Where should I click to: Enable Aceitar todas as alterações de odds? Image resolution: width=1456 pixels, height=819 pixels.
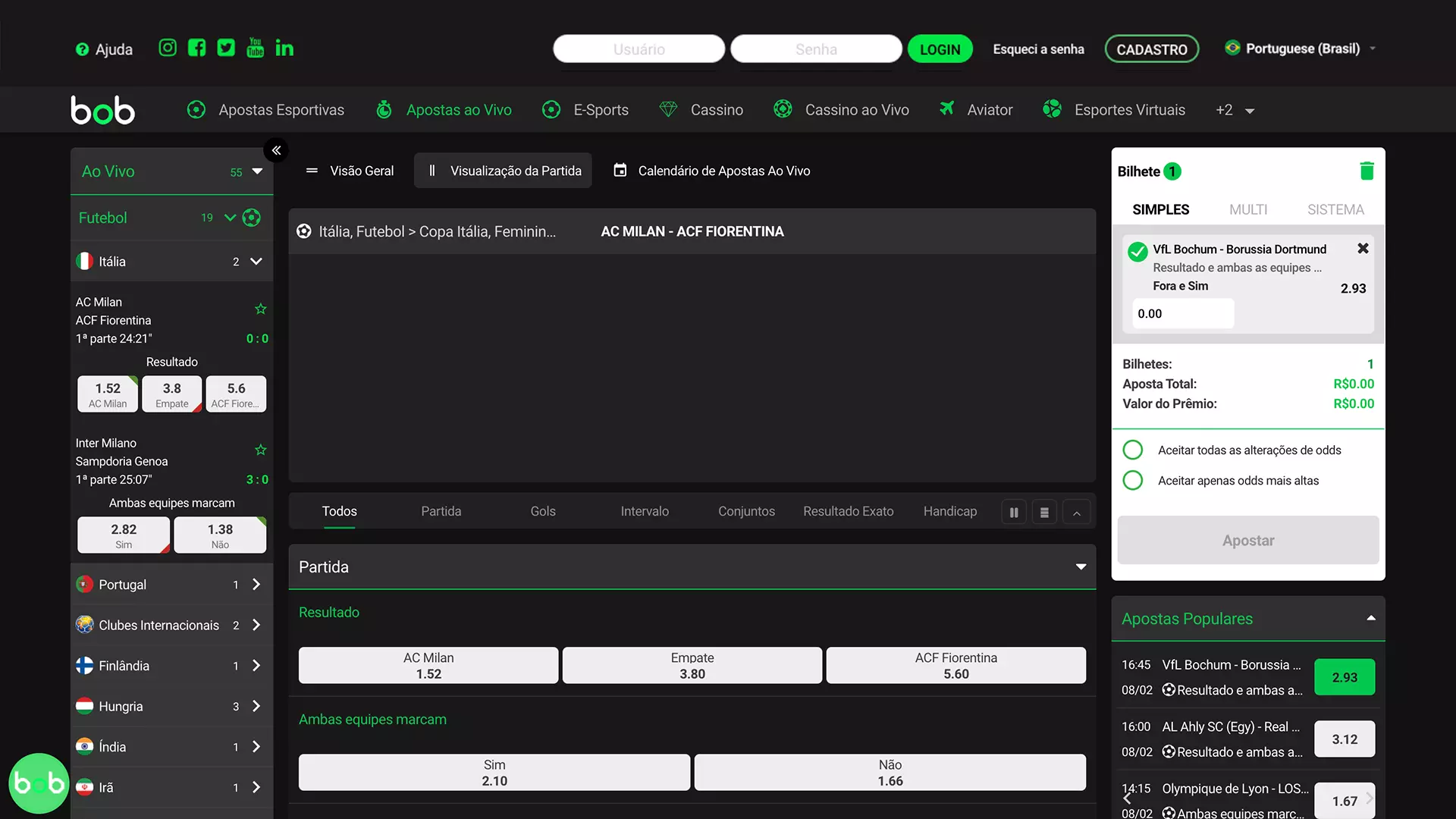[x=1133, y=450]
